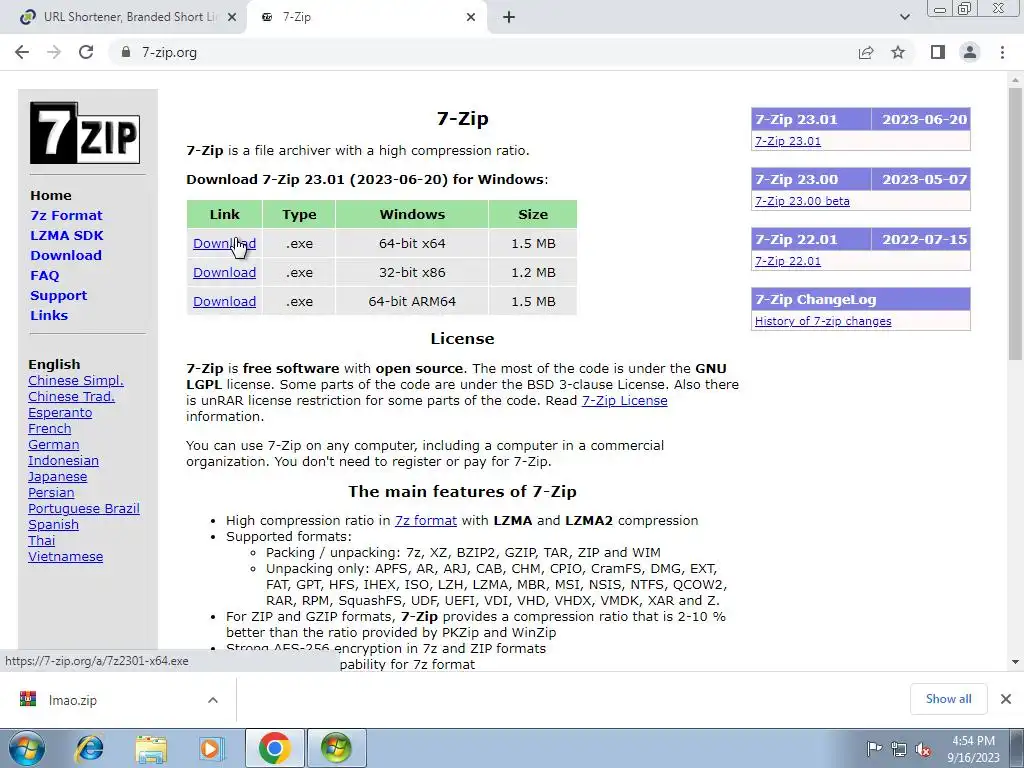Switch language to Vietnamese
1024x768 pixels.
[x=65, y=556]
